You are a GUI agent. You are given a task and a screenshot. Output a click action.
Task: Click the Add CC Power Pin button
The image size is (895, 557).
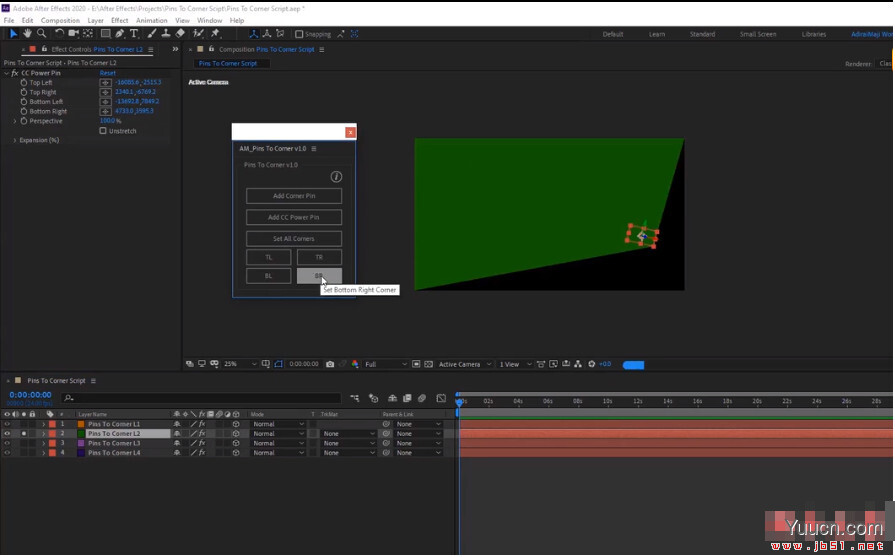point(294,217)
